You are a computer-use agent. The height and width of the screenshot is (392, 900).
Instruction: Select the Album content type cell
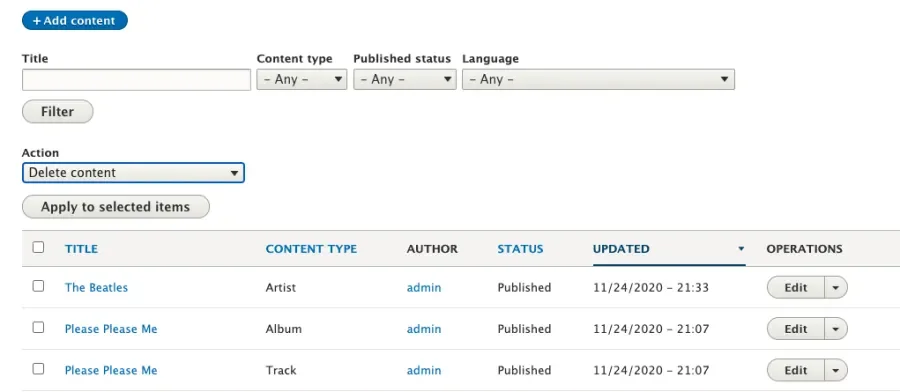[284, 329]
